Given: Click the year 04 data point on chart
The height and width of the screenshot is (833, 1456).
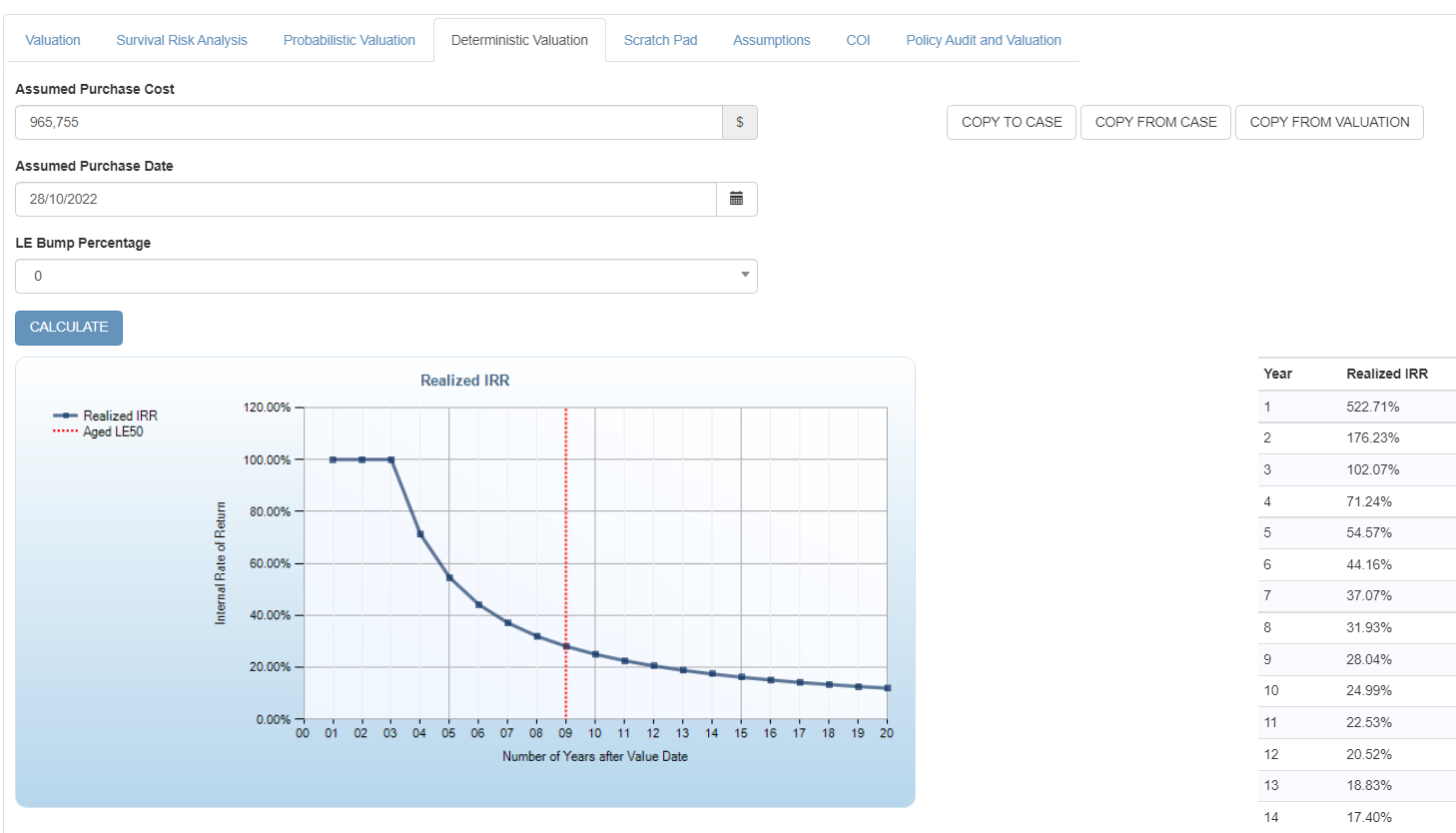Looking at the screenshot, I should coord(420,534).
